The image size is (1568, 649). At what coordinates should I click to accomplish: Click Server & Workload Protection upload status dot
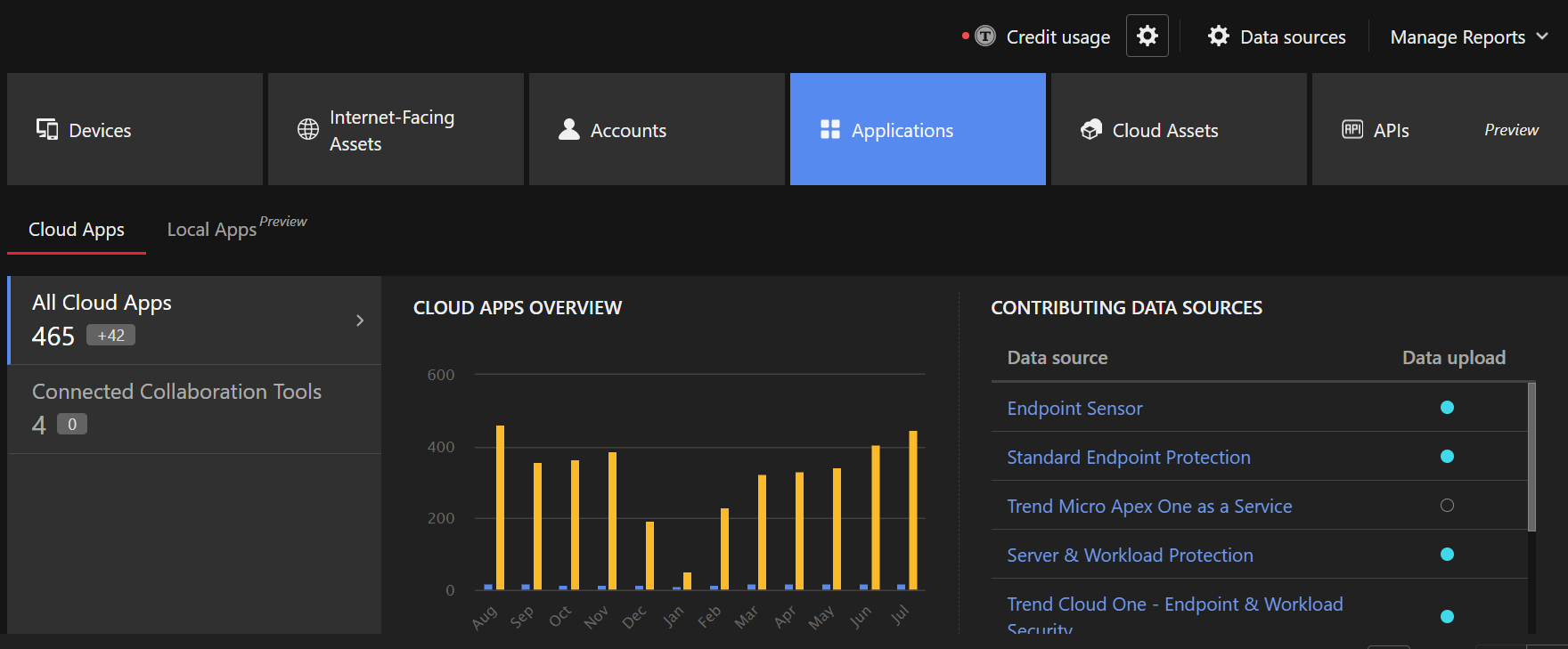pos(1447,555)
